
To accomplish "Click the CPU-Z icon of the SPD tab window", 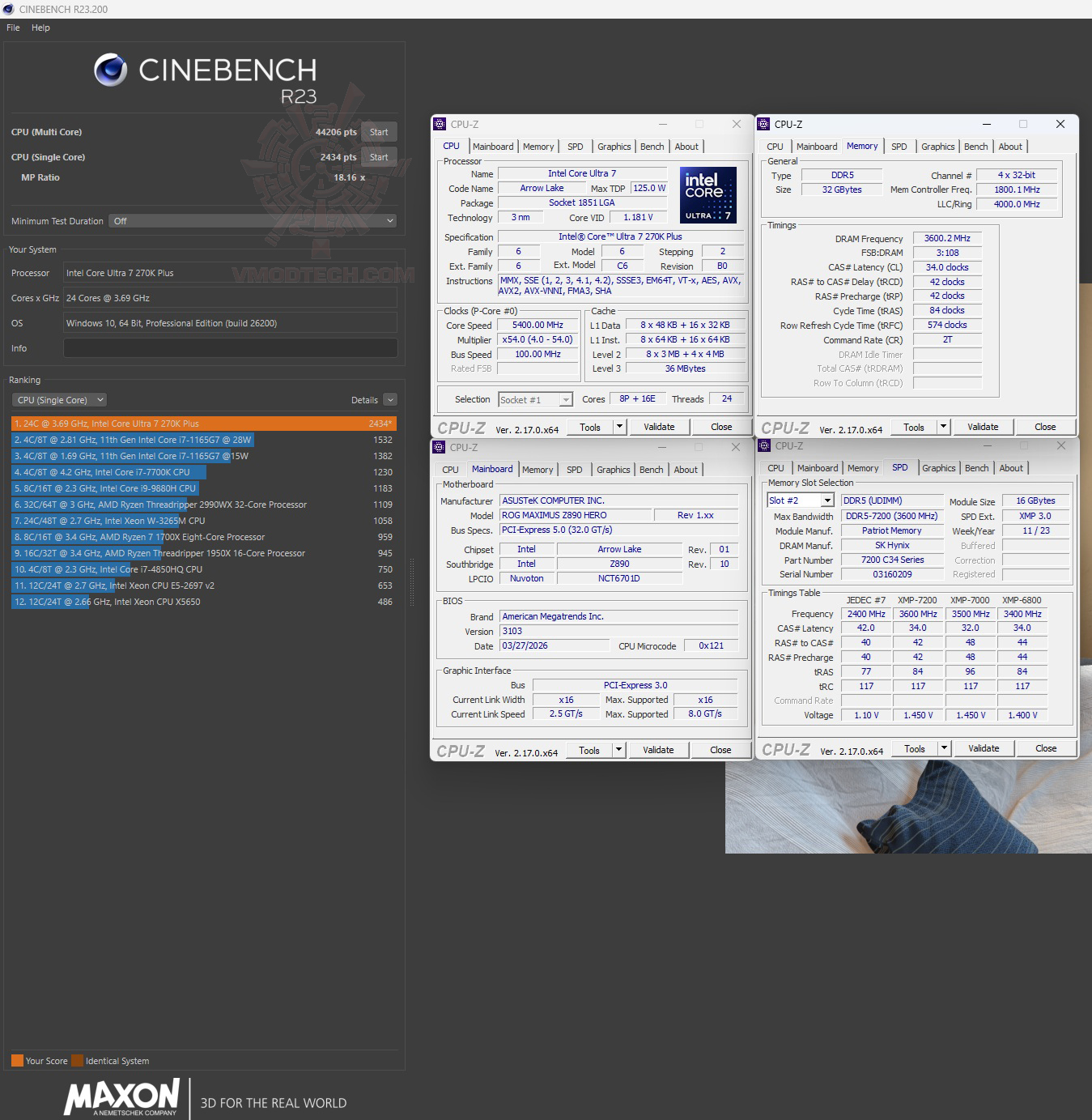I will click(764, 445).
